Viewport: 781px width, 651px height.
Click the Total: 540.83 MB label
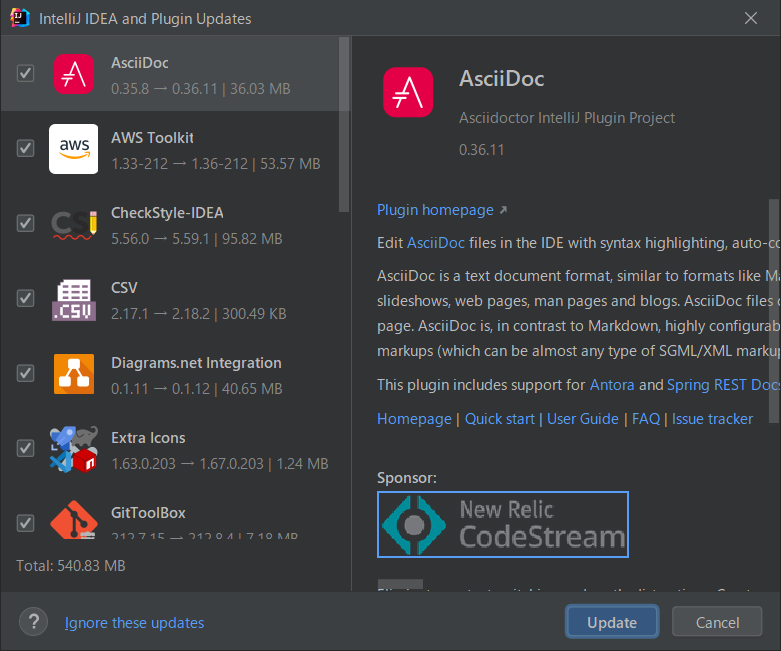coord(71,566)
